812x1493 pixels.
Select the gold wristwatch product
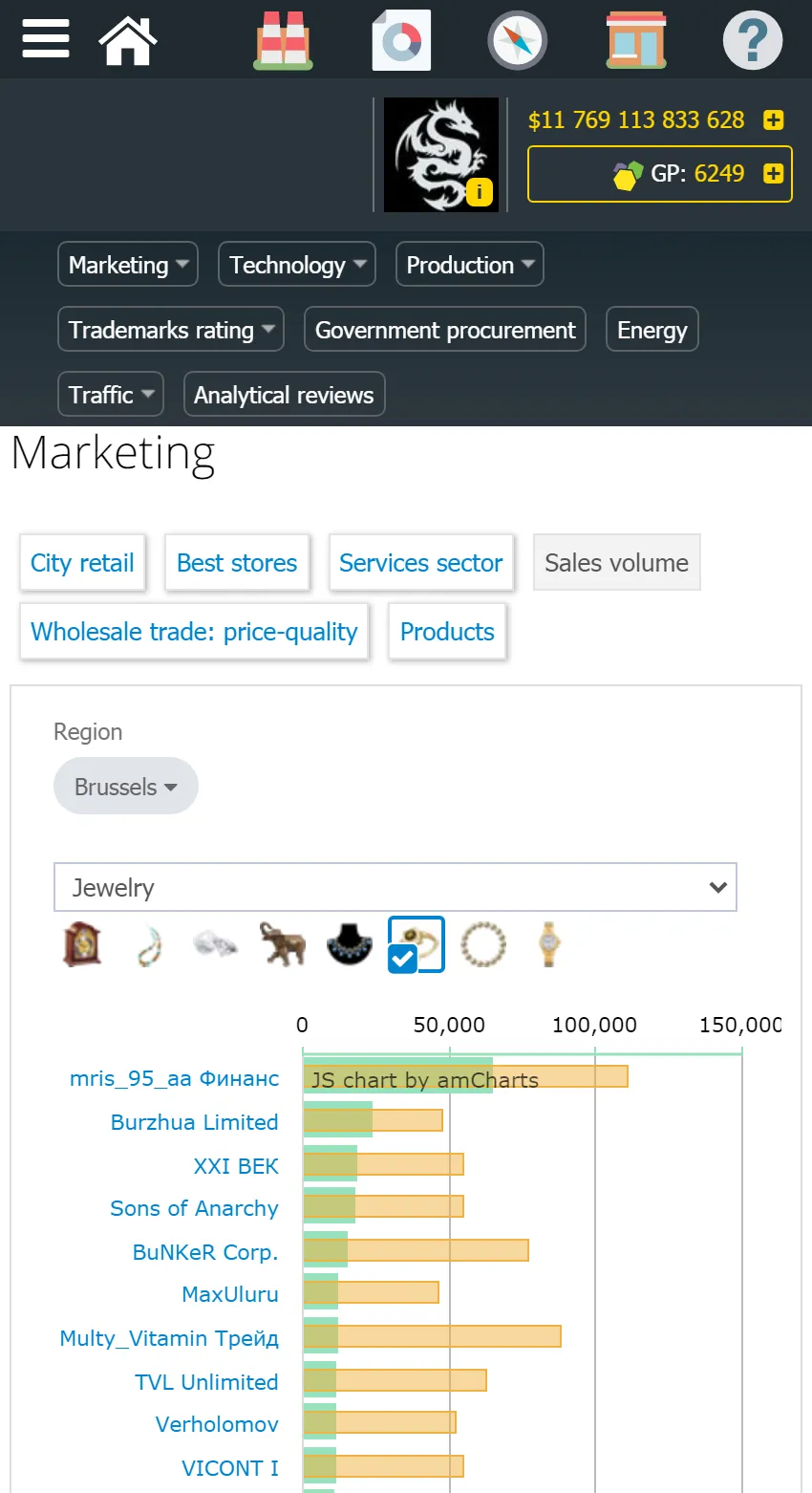pyautogui.click(x=549, y=944)
